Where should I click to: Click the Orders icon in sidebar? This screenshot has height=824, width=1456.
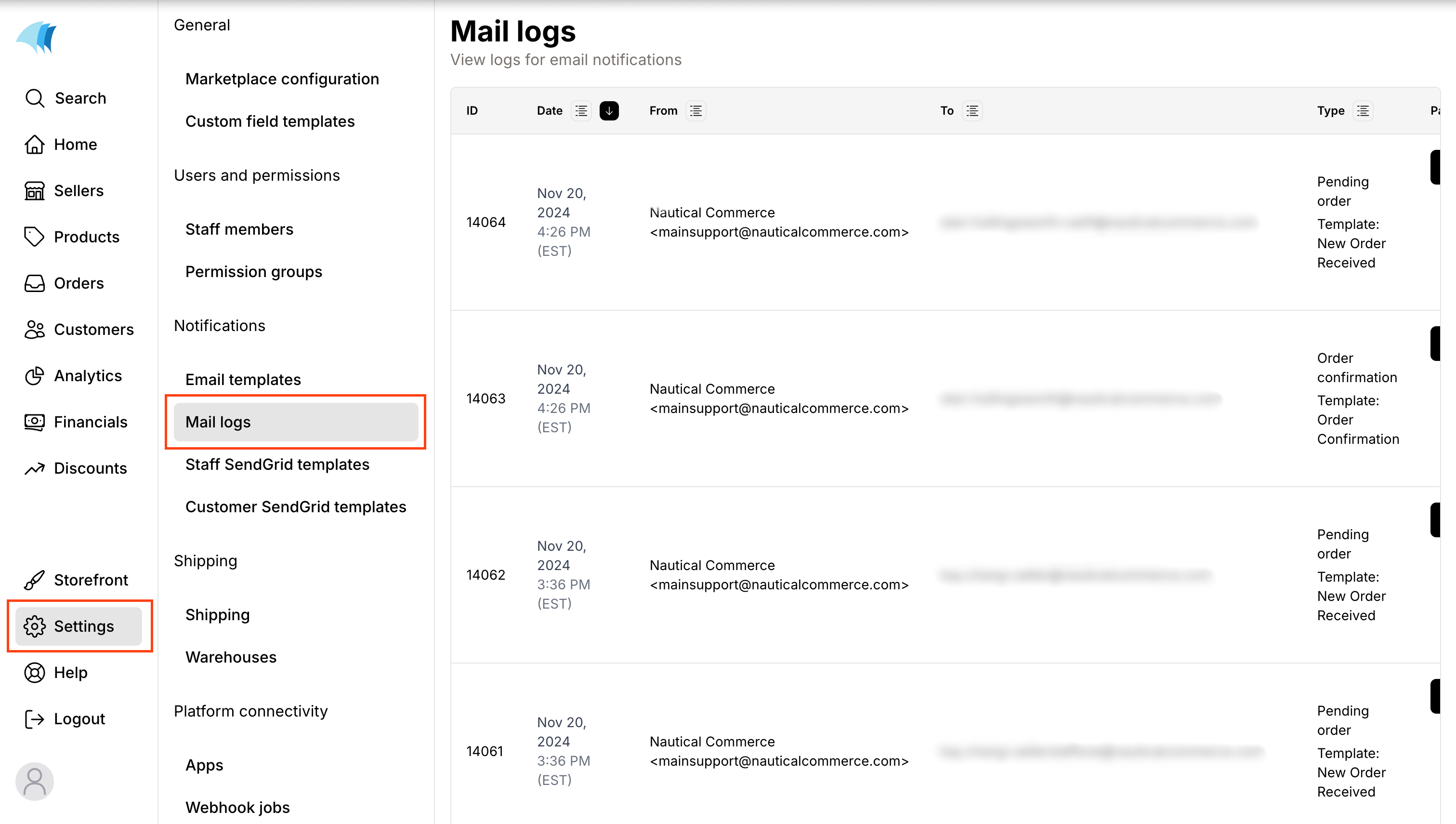coord(34,282)
